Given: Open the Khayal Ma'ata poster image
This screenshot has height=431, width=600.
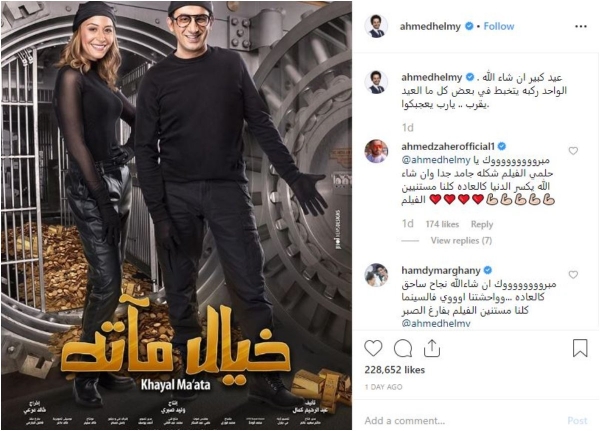Looking at the screenshot, I should click(176, 215).
